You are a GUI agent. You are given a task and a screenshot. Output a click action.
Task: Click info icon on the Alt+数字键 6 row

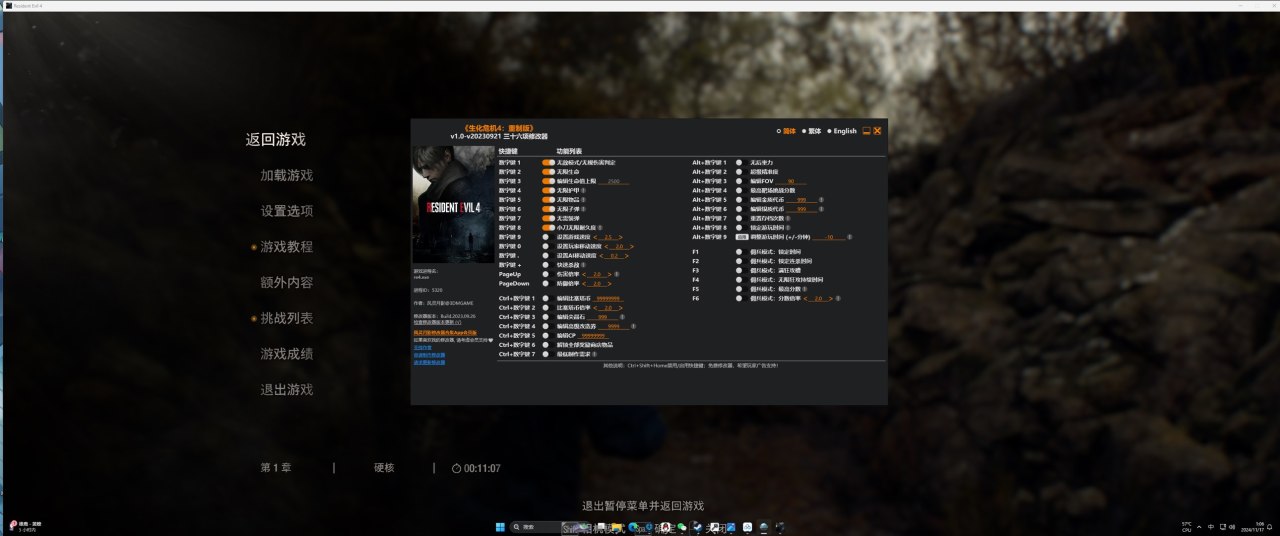(821, 209)
